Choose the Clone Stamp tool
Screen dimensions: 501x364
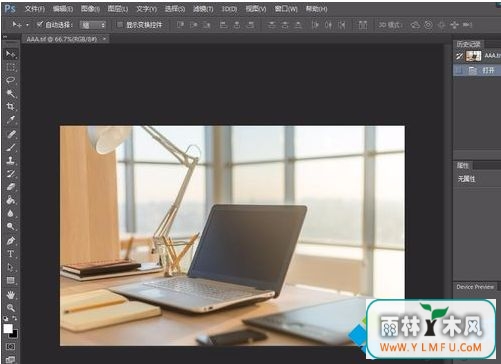(10, 160)
